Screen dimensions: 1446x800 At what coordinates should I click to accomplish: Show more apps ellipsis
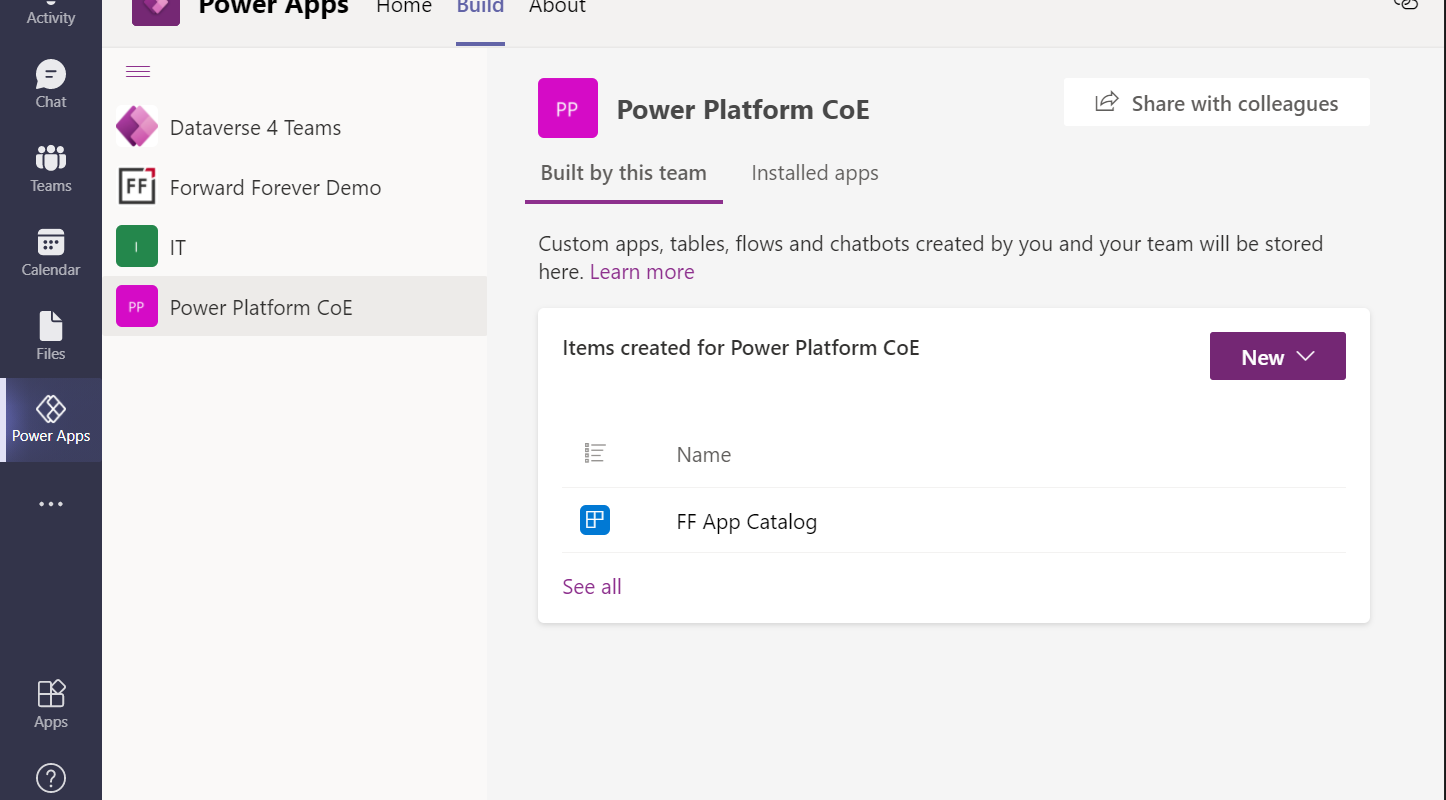pos(51,504)
